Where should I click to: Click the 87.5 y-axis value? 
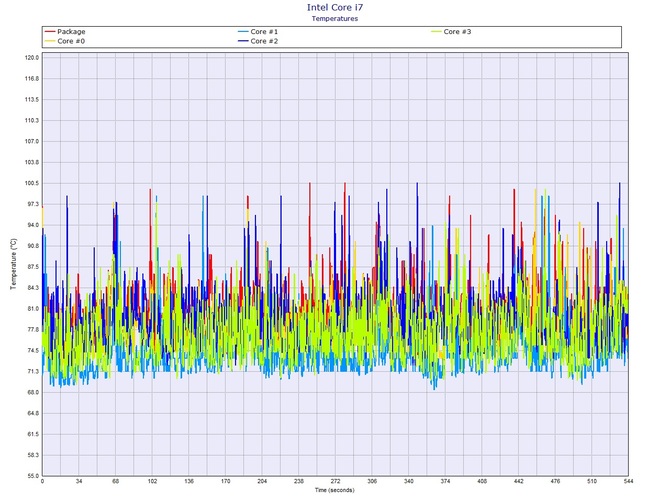click(x=33, y=267)
